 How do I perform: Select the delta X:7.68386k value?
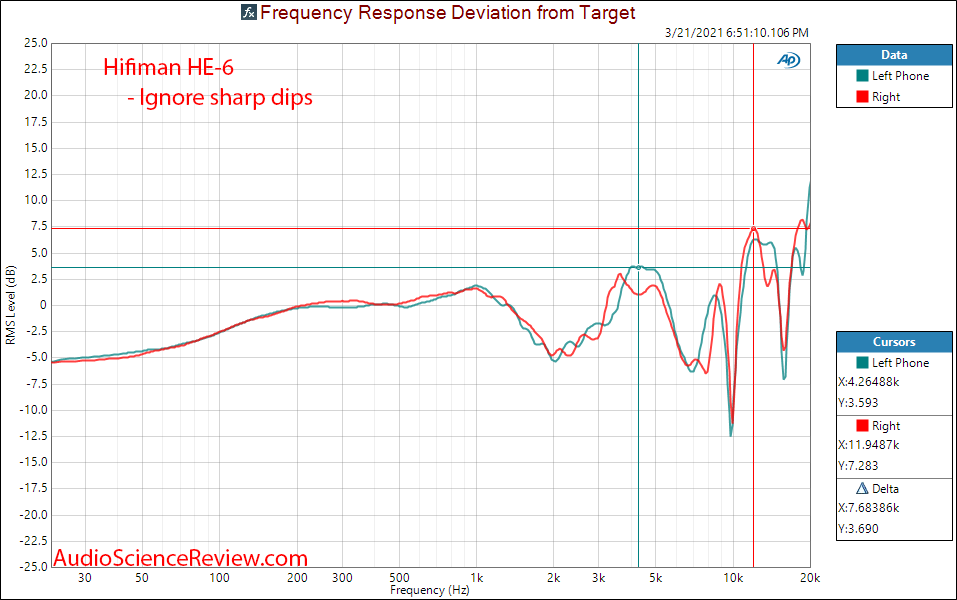click(869, 508)
